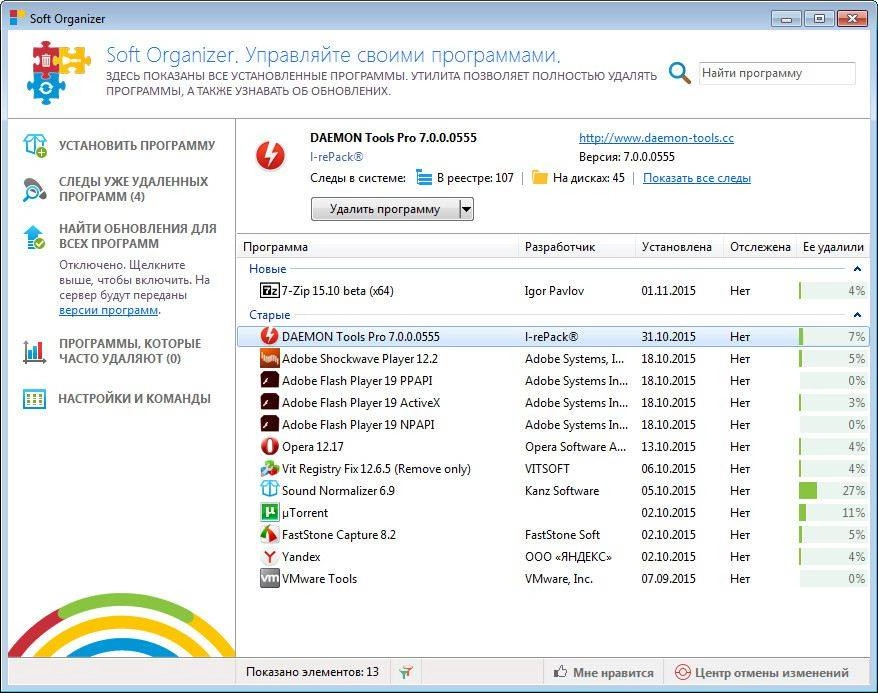The image size is (878, 693).
Task: Click the frequently removed programs chart icon
Action: (x=35, y=352)
